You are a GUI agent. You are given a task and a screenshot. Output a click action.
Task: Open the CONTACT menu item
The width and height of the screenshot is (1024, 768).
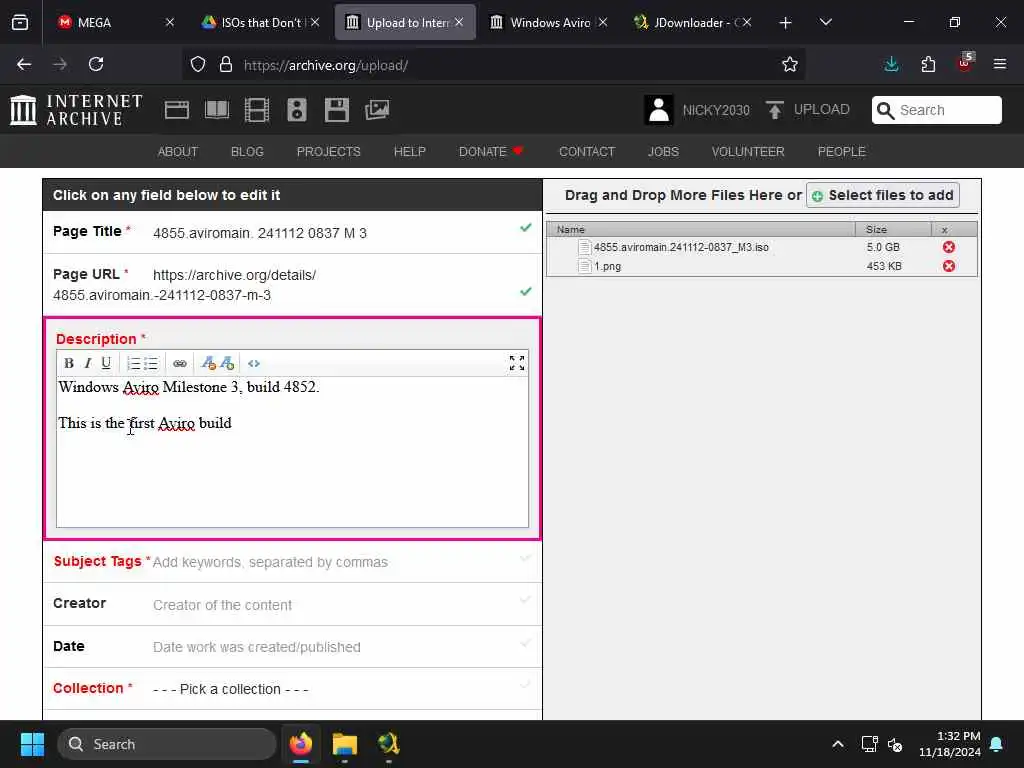586,152
